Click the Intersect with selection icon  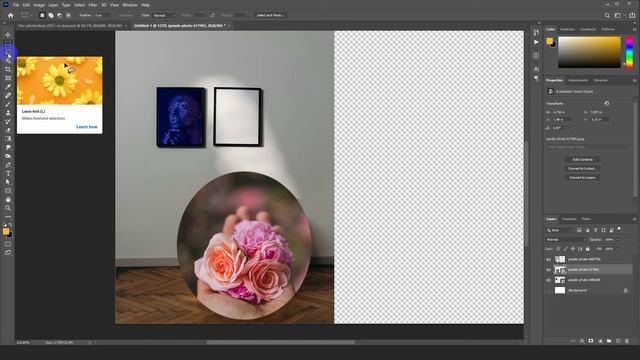click(x=69, y=16)
